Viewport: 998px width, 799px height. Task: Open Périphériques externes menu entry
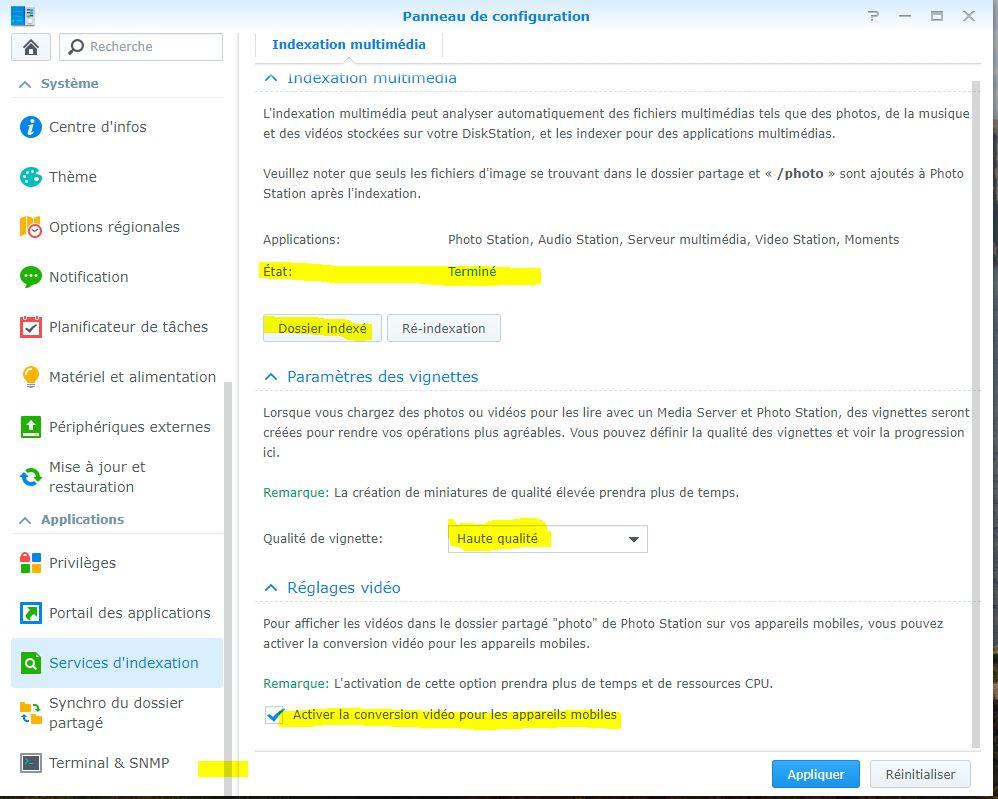pos(117,427)
